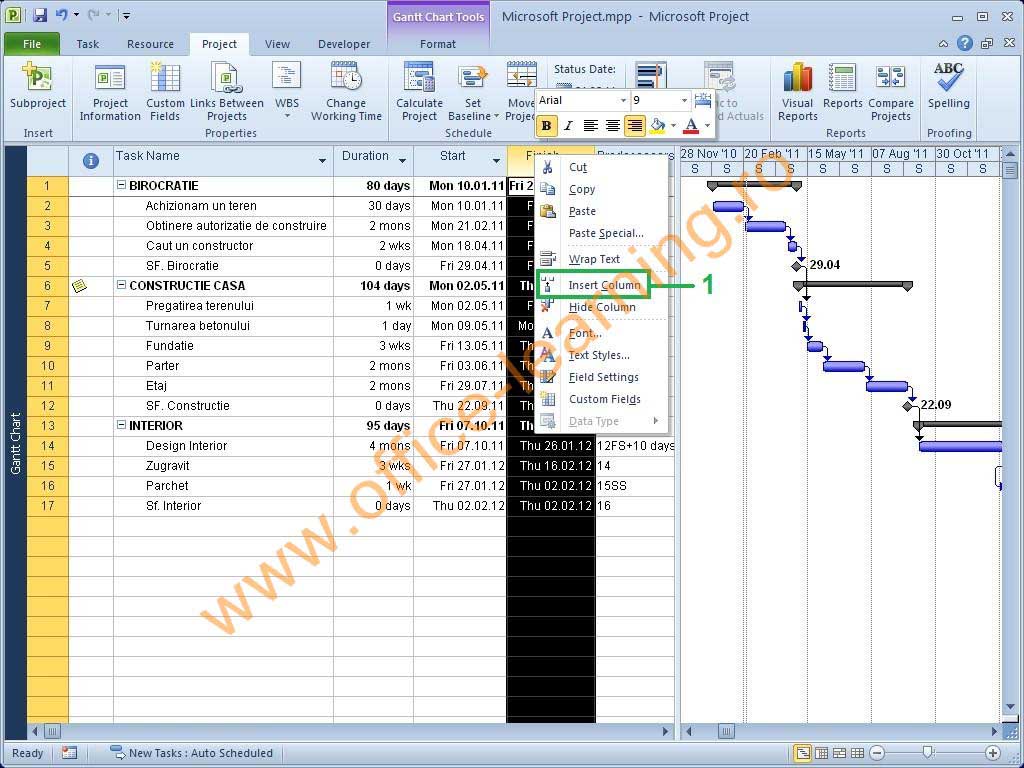Select Cut from context menu
This screenshot has width=1024, height=768.
point(601,167)
